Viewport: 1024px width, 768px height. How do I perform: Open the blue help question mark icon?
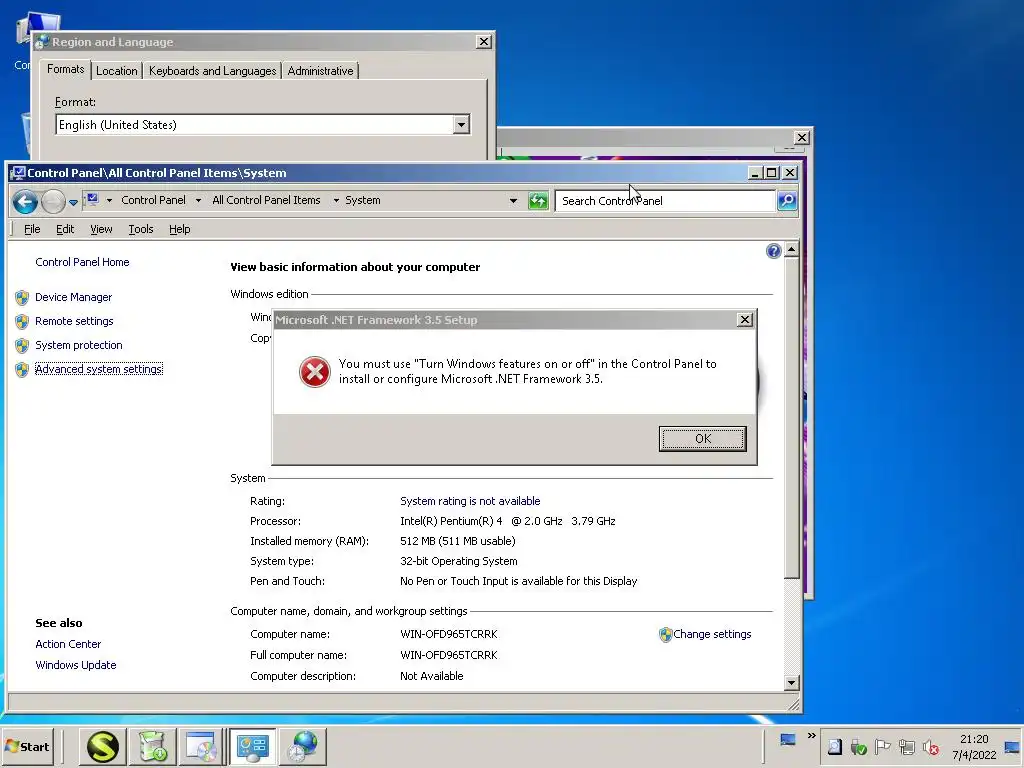pyautogui.click(x=773, y=251)
